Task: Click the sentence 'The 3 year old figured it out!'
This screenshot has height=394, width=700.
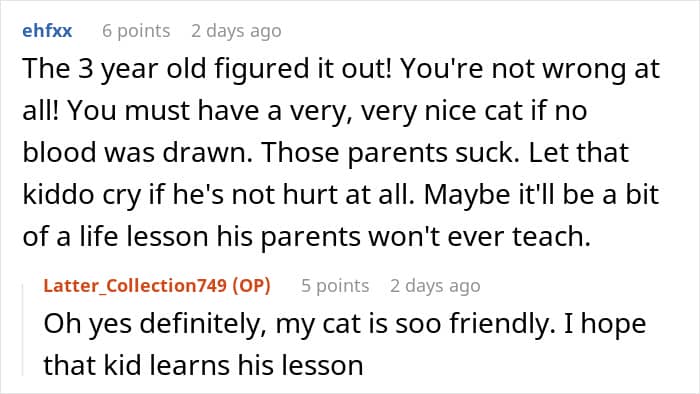Action: coord(207,69)
